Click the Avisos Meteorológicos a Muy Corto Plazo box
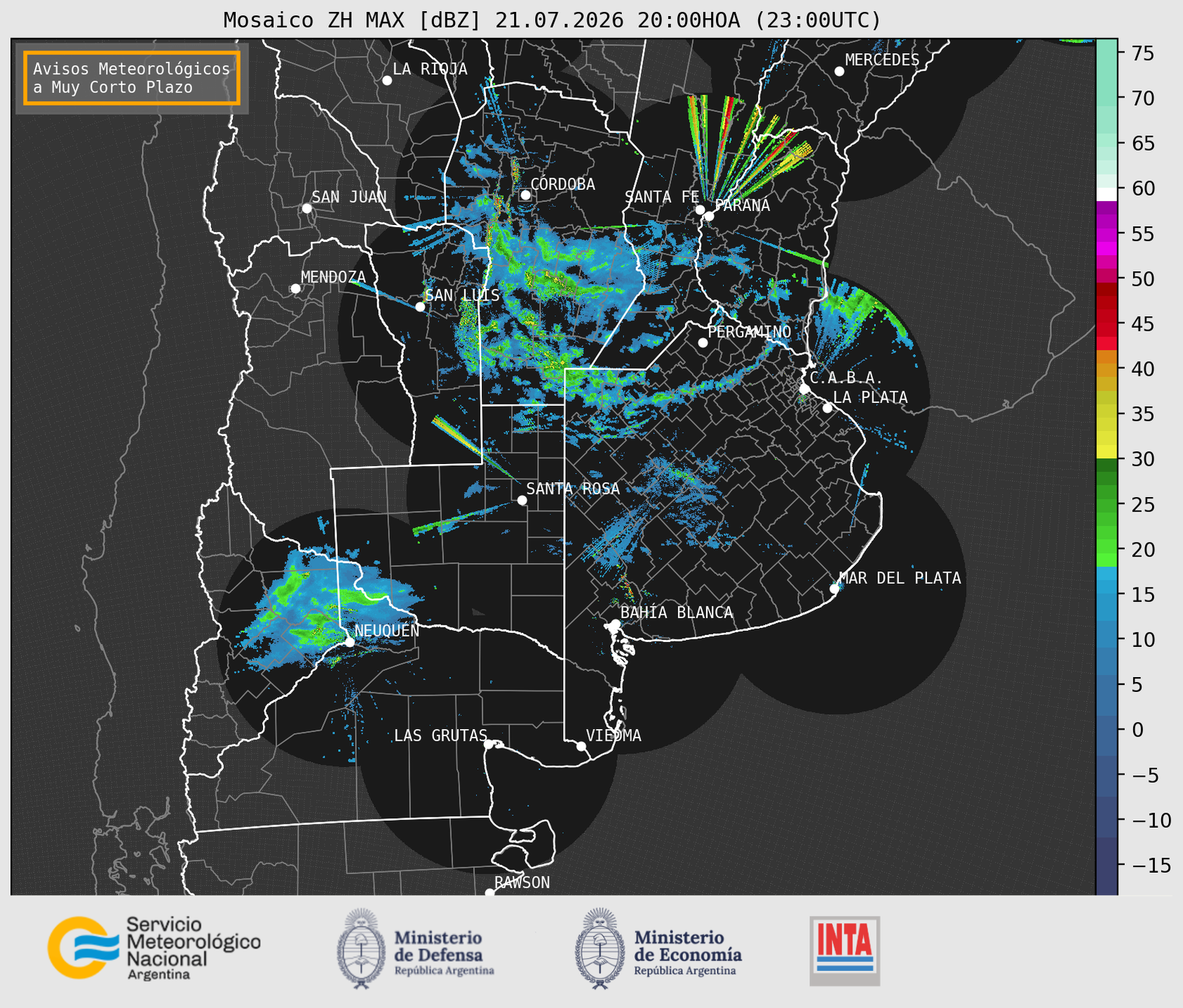 pyautogui.click(x=132, y=78)
